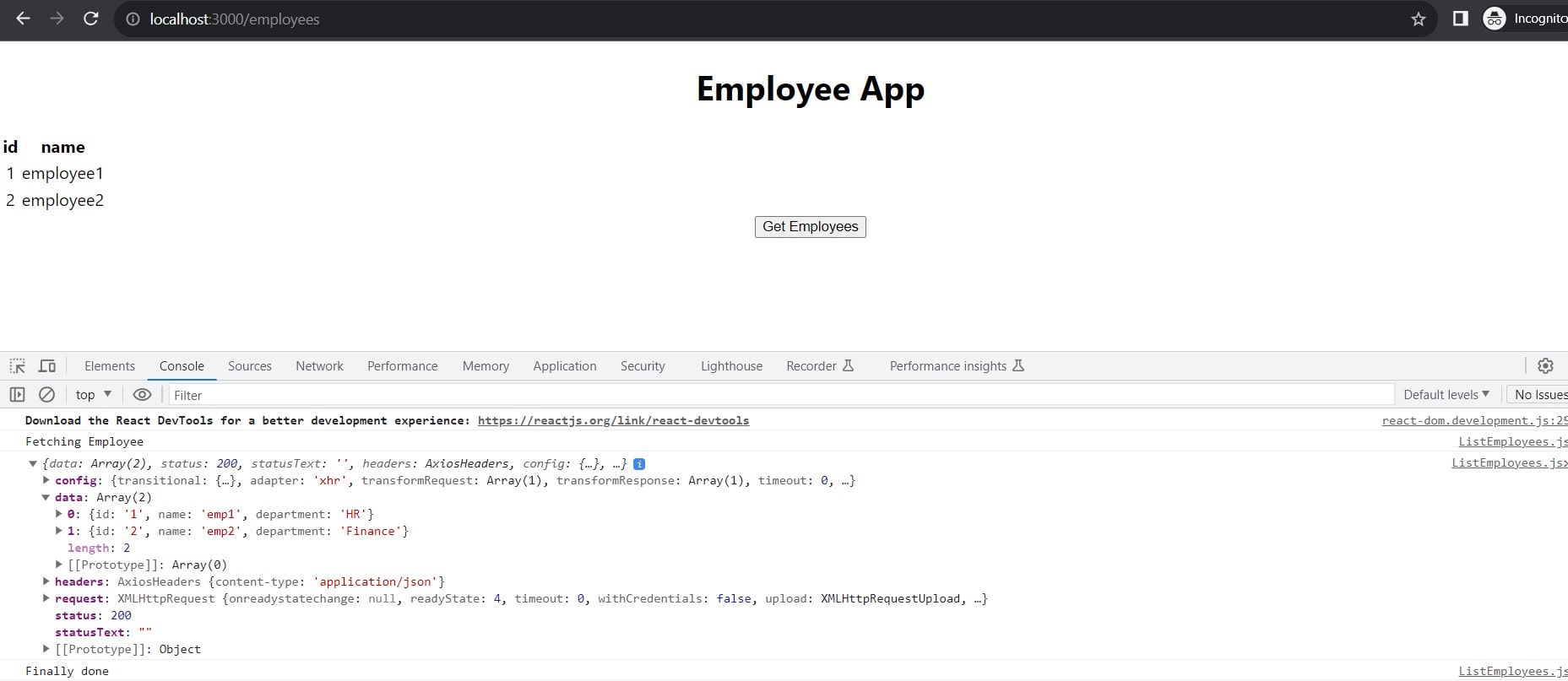Click the length: 2 property

99,548
